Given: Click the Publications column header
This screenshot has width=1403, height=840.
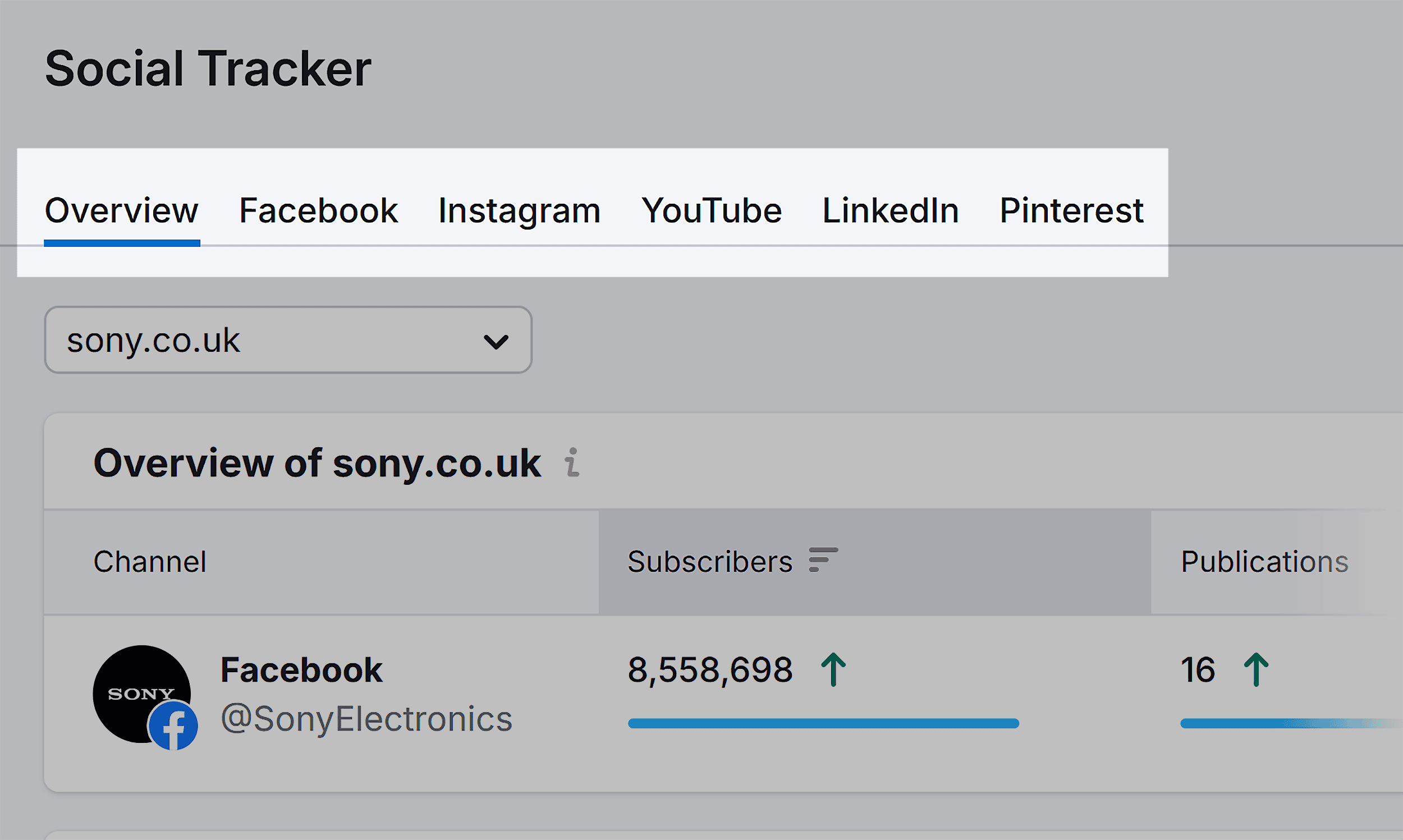Looking at the screenshot, I should coord(1264,562).
